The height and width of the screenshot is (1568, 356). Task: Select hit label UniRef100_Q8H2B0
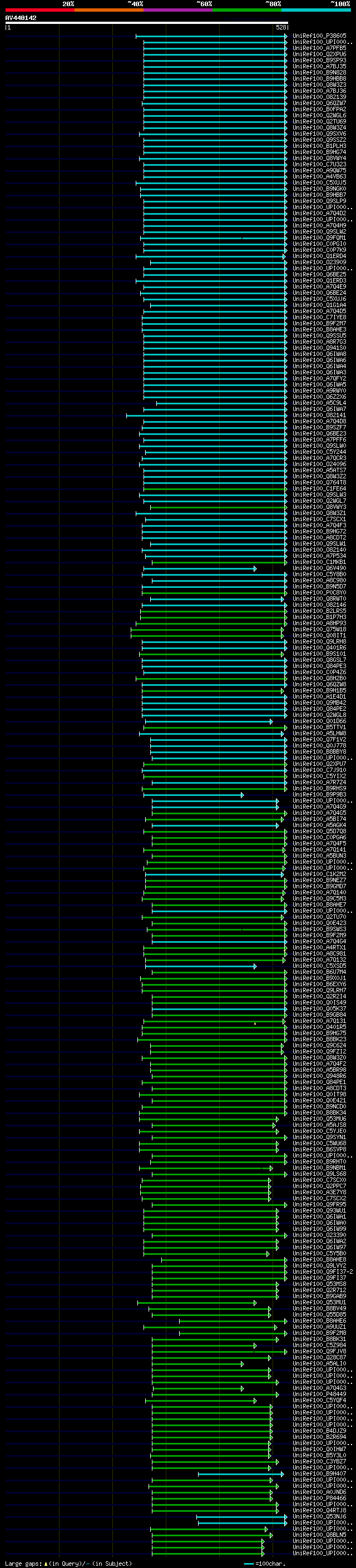tap(319, 678)
